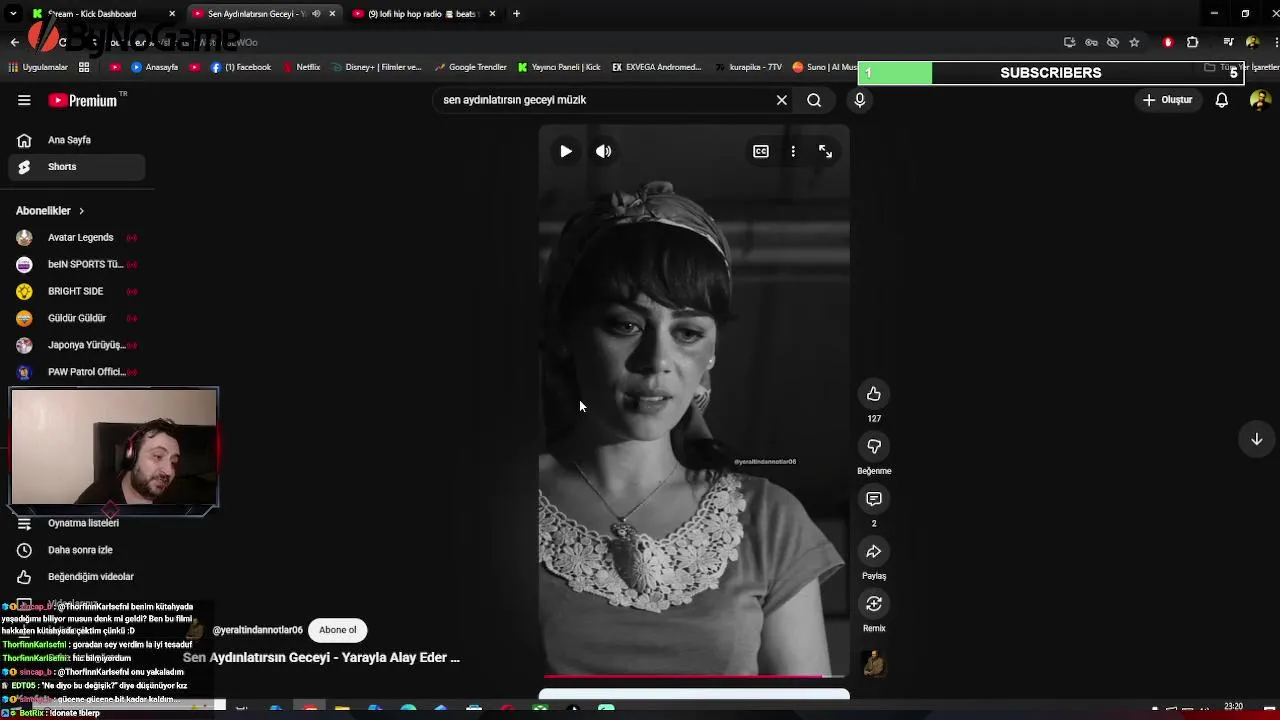Close the Sen Aydınlatırsın Geceyi tab

click(x=332, y=14)
